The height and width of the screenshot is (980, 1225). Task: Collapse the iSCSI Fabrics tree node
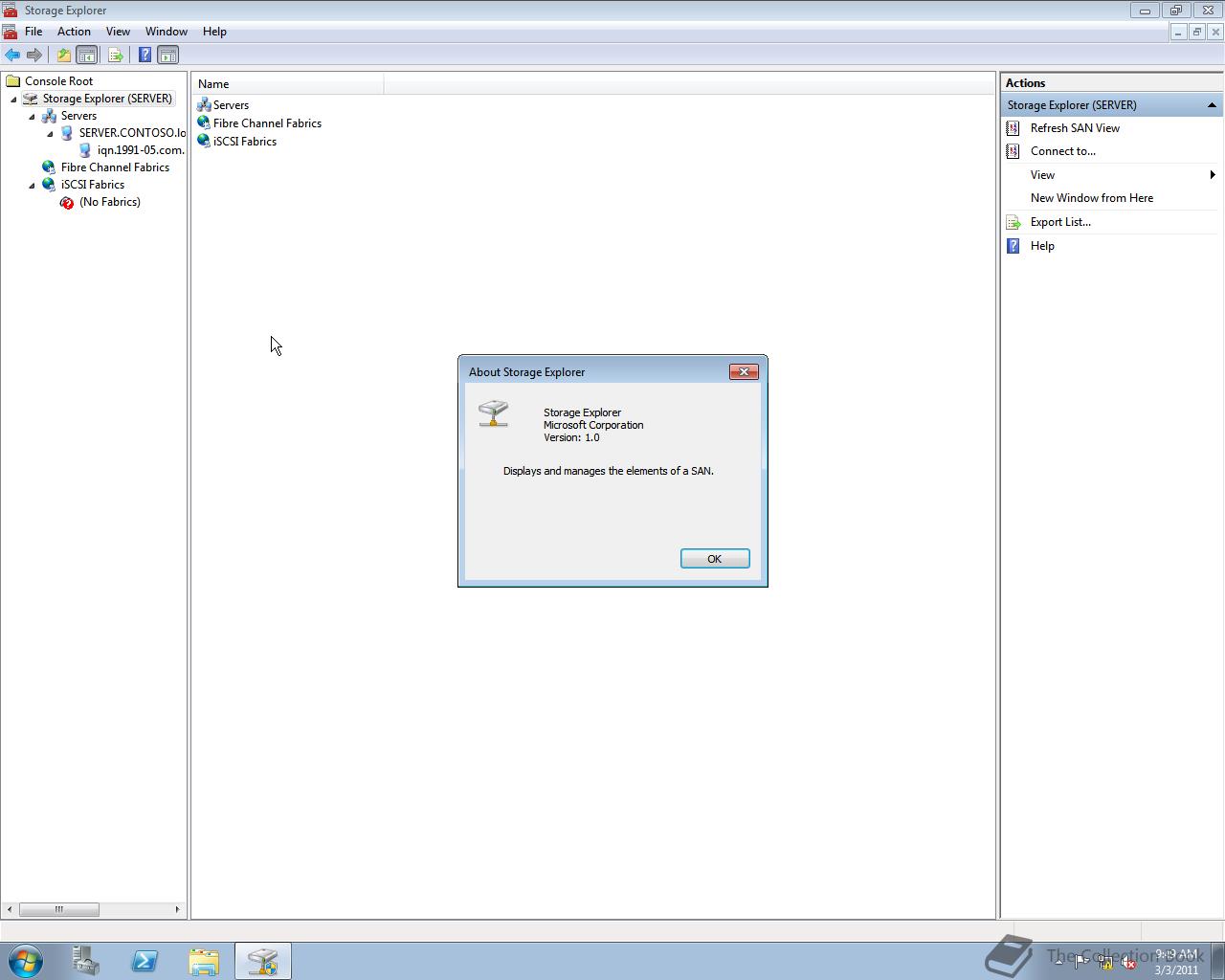point(32,186)
